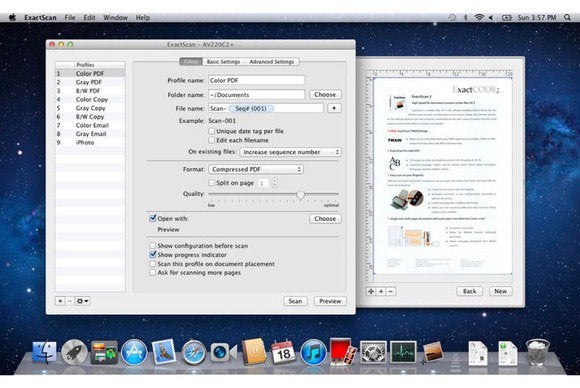
Task: Zoom out preview window with minus button
Action: 391,291
